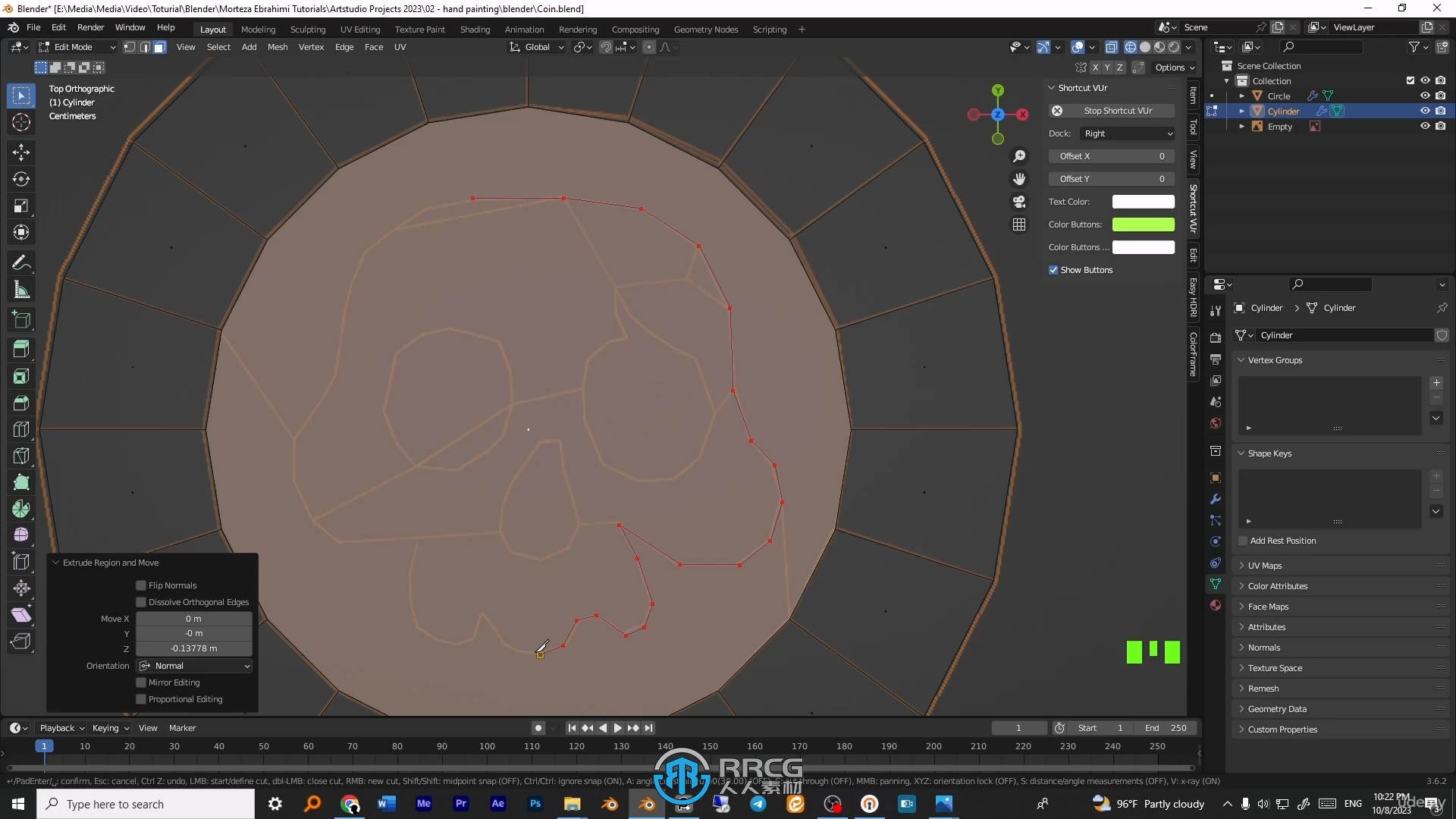Select the UV Editing menu tab
1456x819 pixels.
[x=359, y=29]
